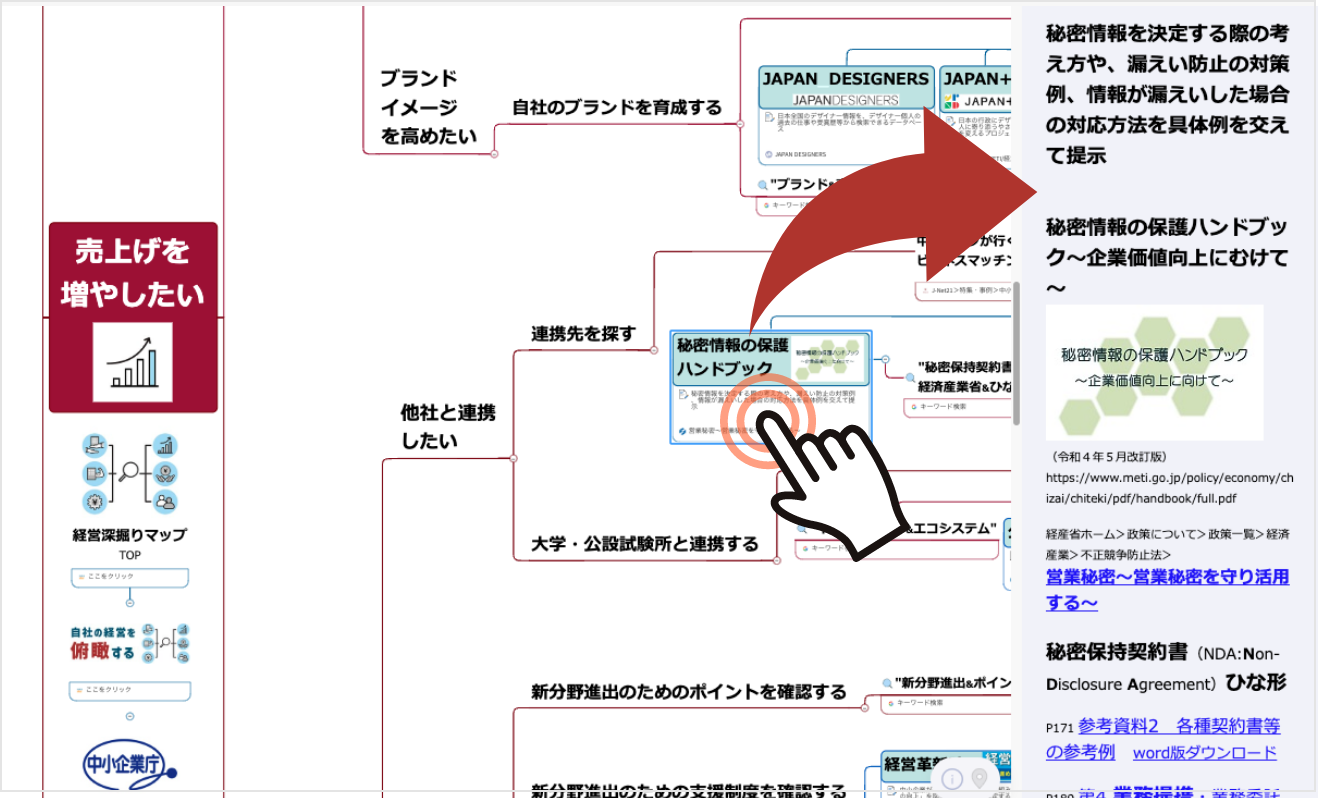Click キーワード検索 box under "秘密保持契約書
The height and width of the screenshot is (798, 1318).
pos(958,407)
